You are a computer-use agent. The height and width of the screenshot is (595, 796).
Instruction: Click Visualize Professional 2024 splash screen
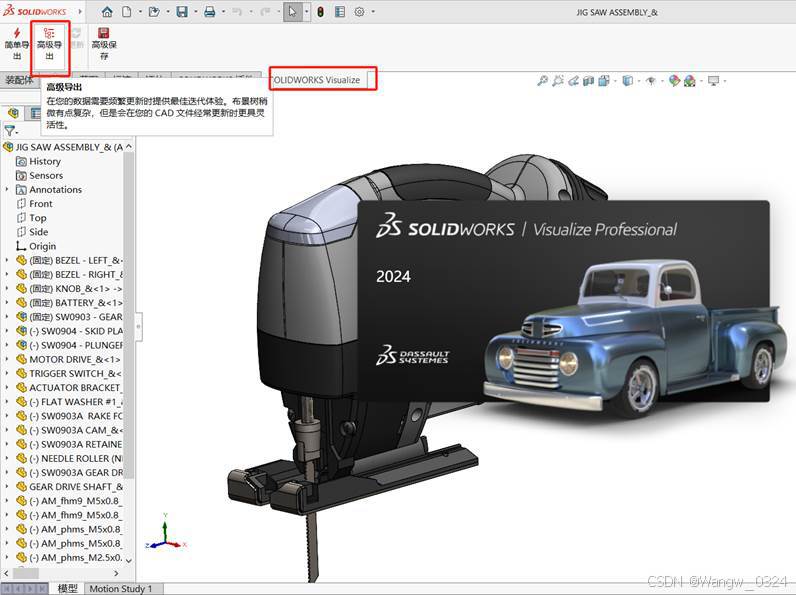(563, 301)
